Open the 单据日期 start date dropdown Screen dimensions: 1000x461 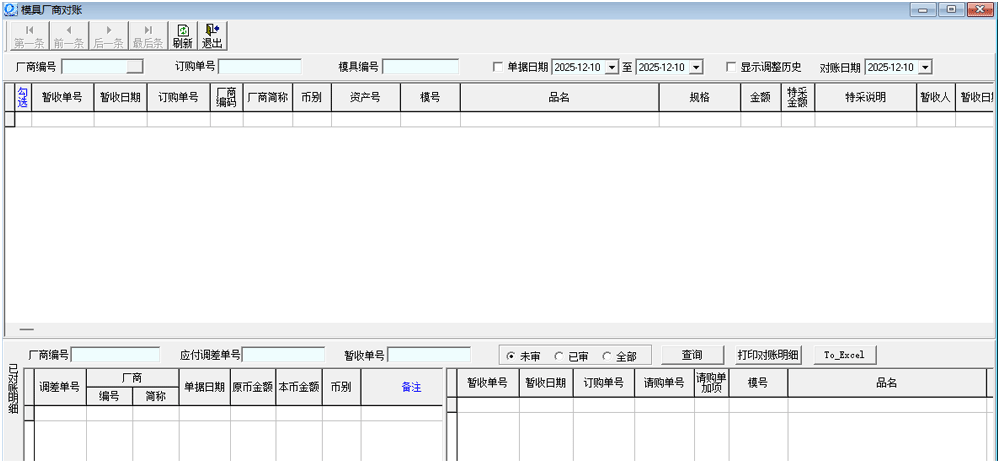tap(612, 67)
